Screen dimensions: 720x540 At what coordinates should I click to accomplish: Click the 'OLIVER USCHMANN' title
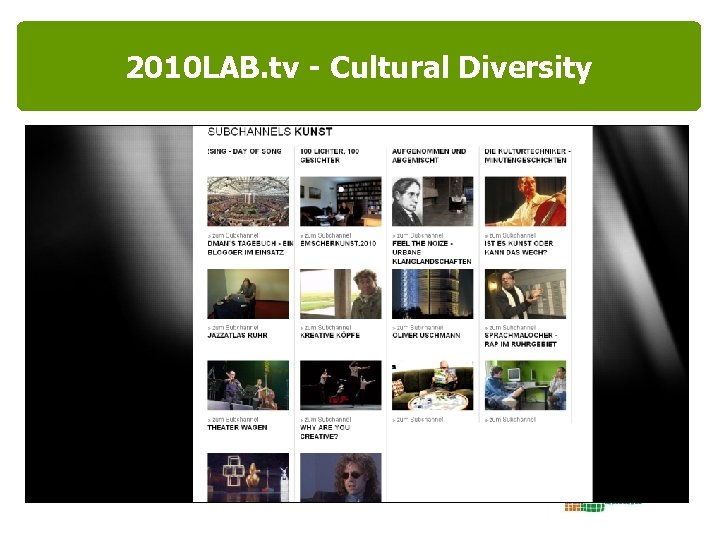[x=426, y=335]
